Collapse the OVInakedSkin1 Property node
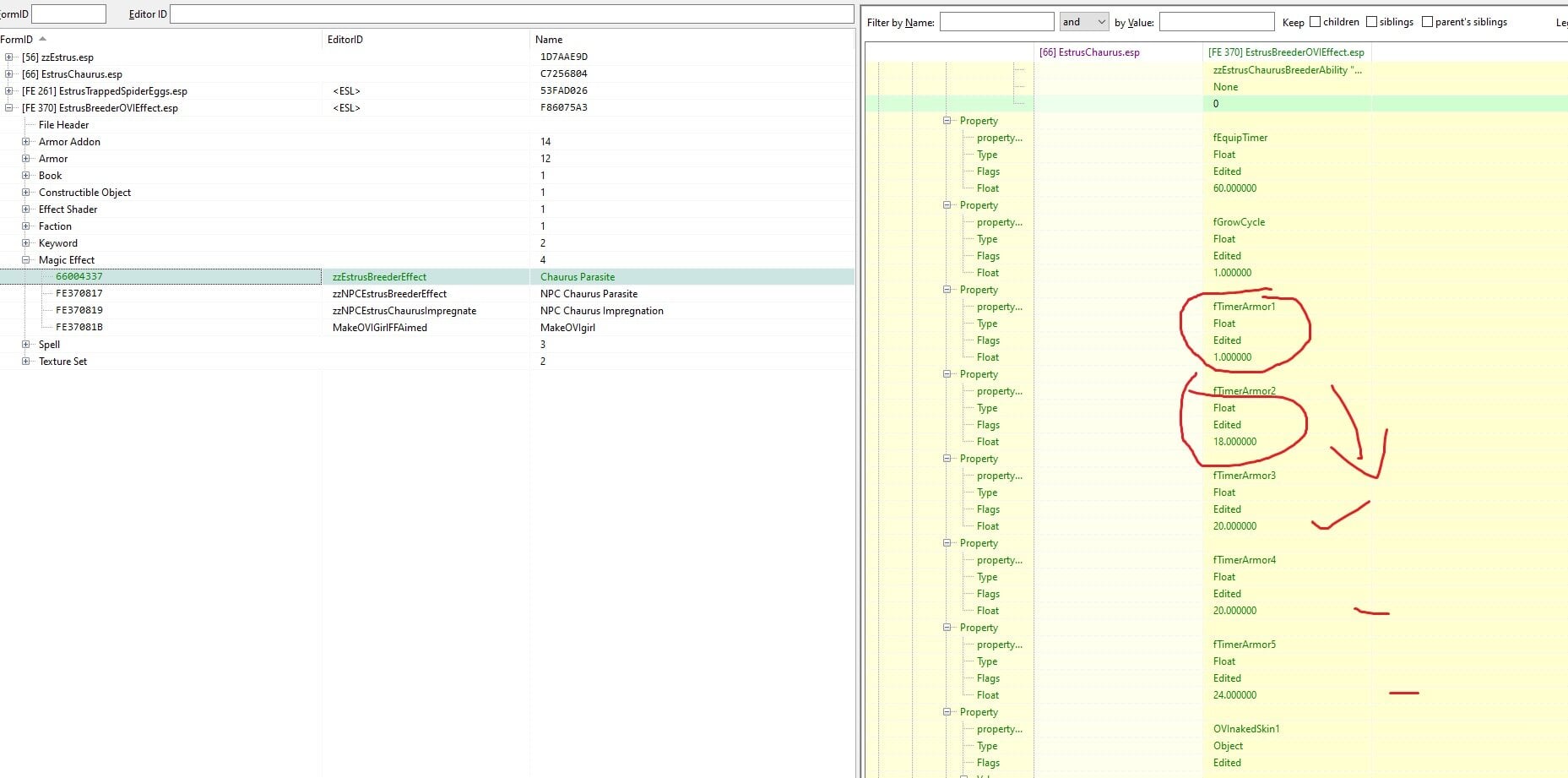Screen dimensions: 1568x778 [x=947, y=712]
